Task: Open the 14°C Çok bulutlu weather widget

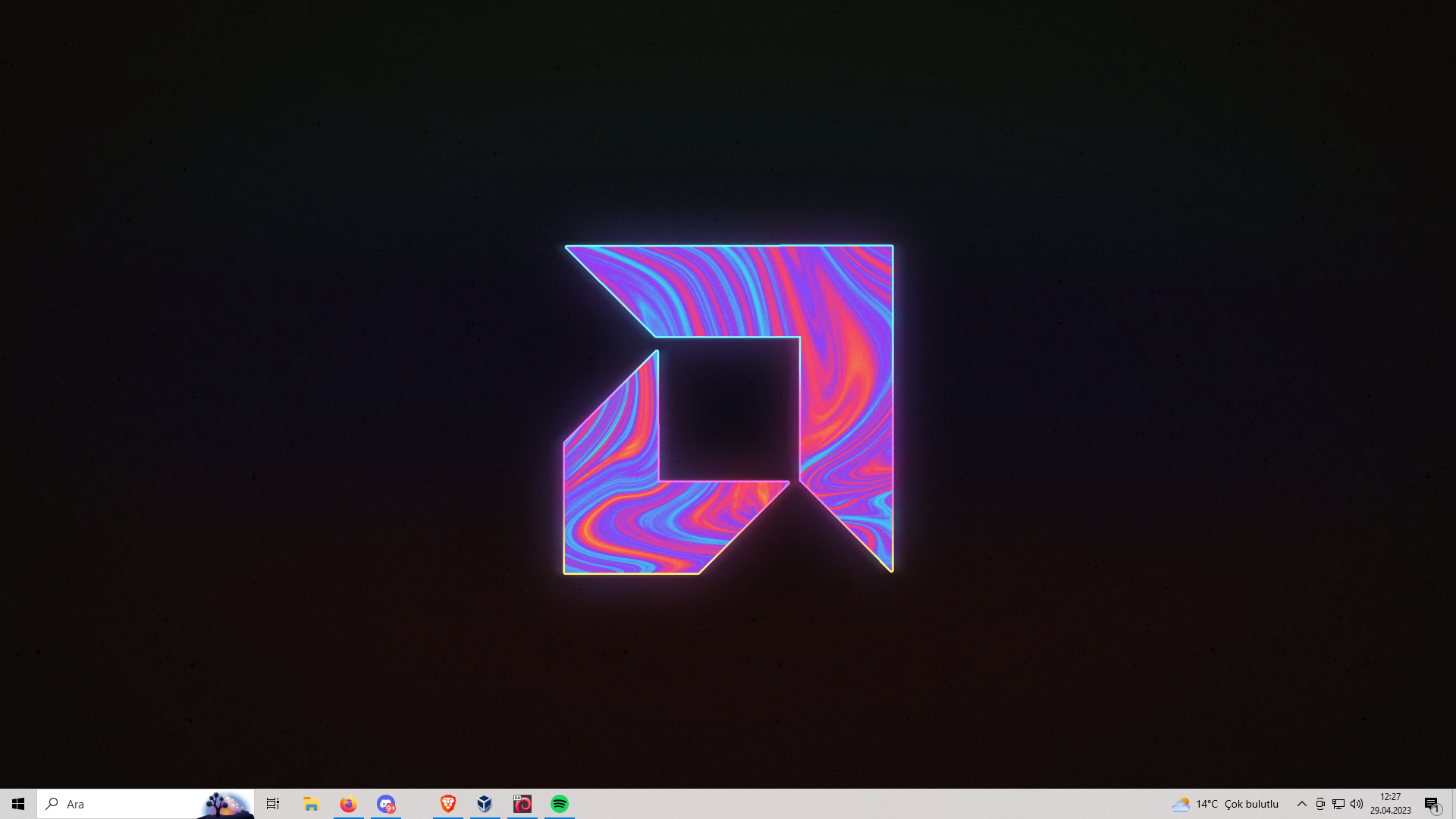Action: click(1225, 804)
